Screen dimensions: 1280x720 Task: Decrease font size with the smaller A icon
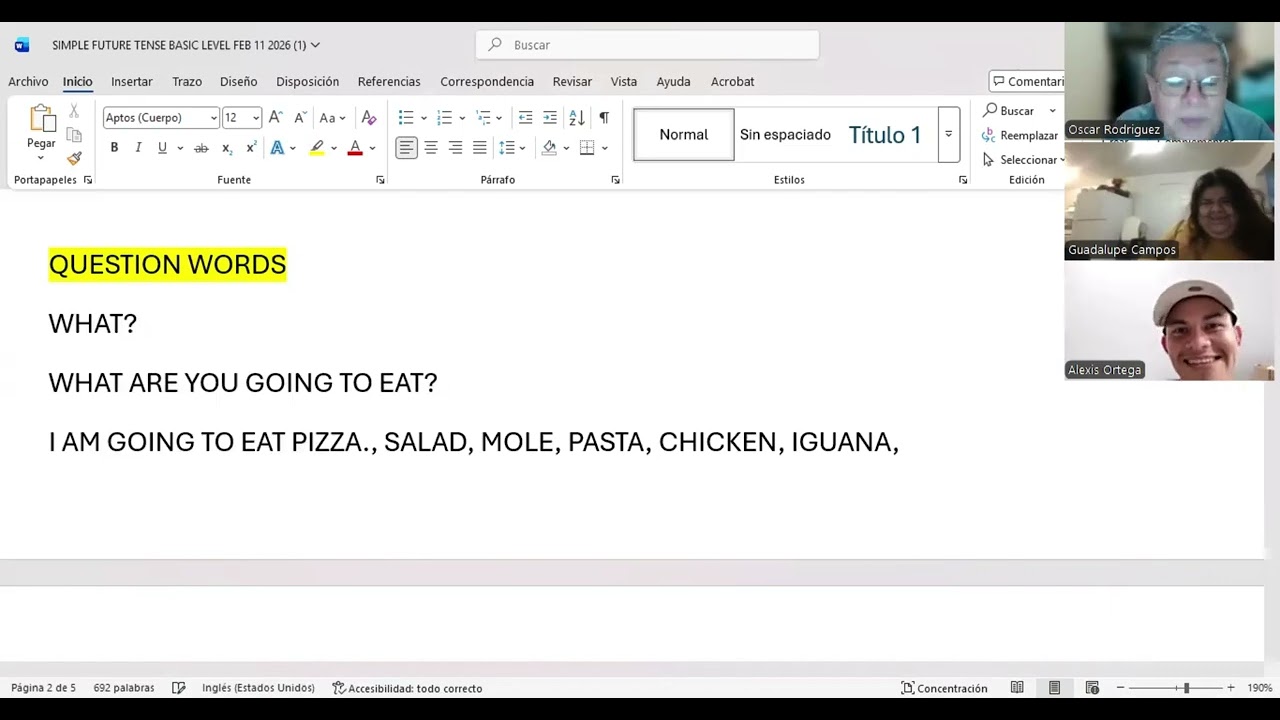[x=299, y=118]
